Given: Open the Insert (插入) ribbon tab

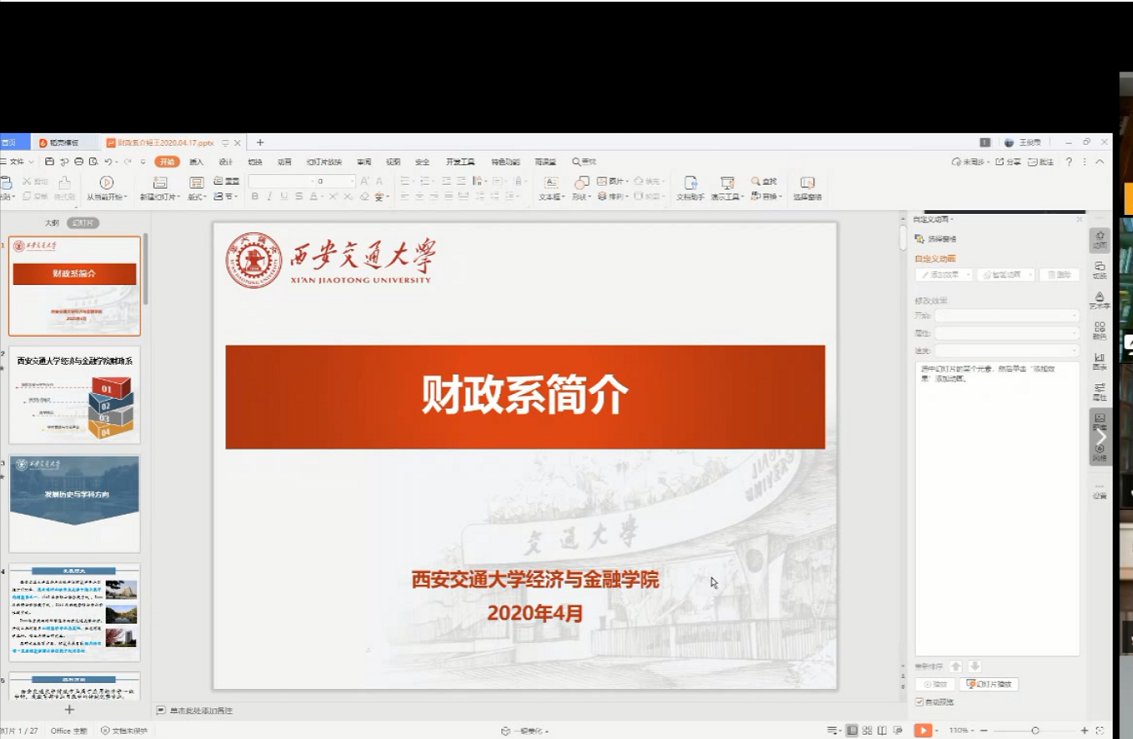Looking at the screenshot, I should point(196,162).
